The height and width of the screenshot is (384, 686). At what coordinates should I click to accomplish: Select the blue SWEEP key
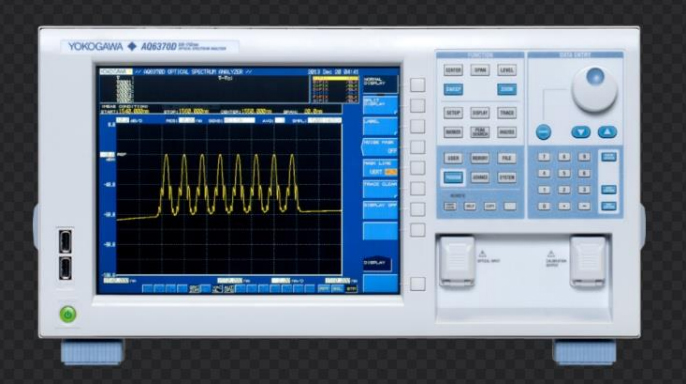(x=453, y=89)
